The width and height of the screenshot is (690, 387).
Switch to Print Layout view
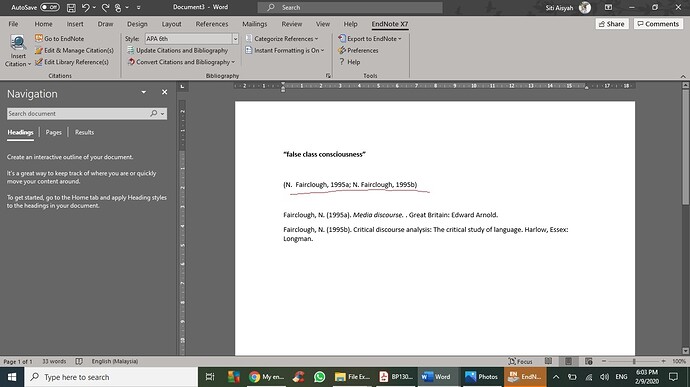[x=568, y=361]
